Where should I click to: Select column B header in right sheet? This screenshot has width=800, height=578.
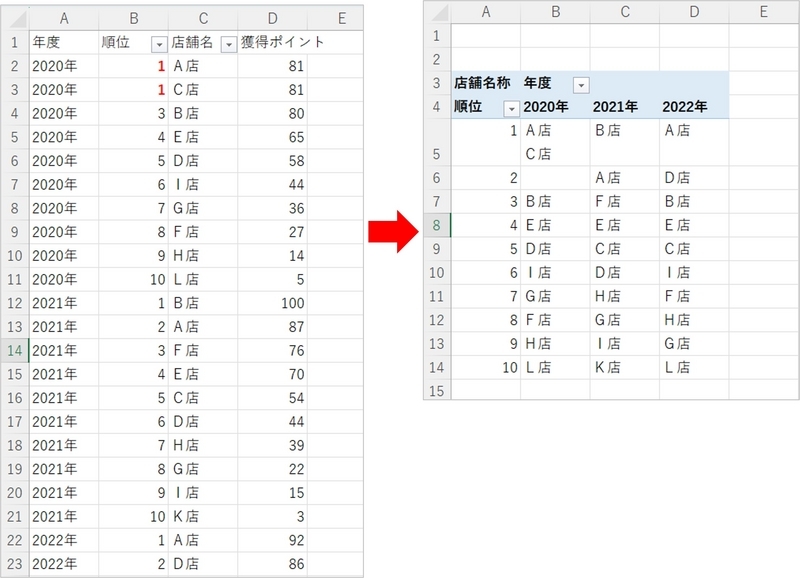[556, 12]
